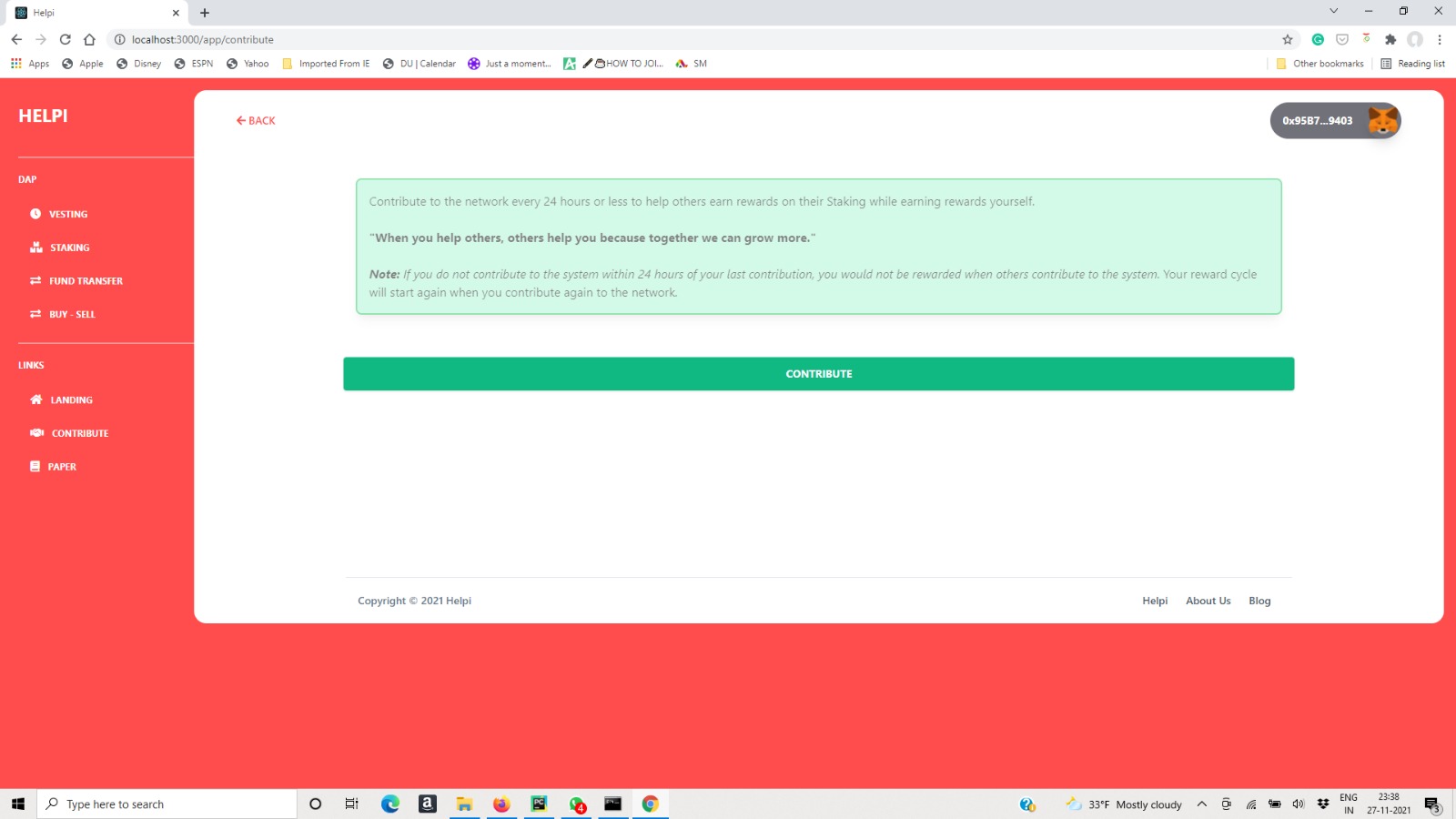Click the browser forward arrow

coord(40,39)
